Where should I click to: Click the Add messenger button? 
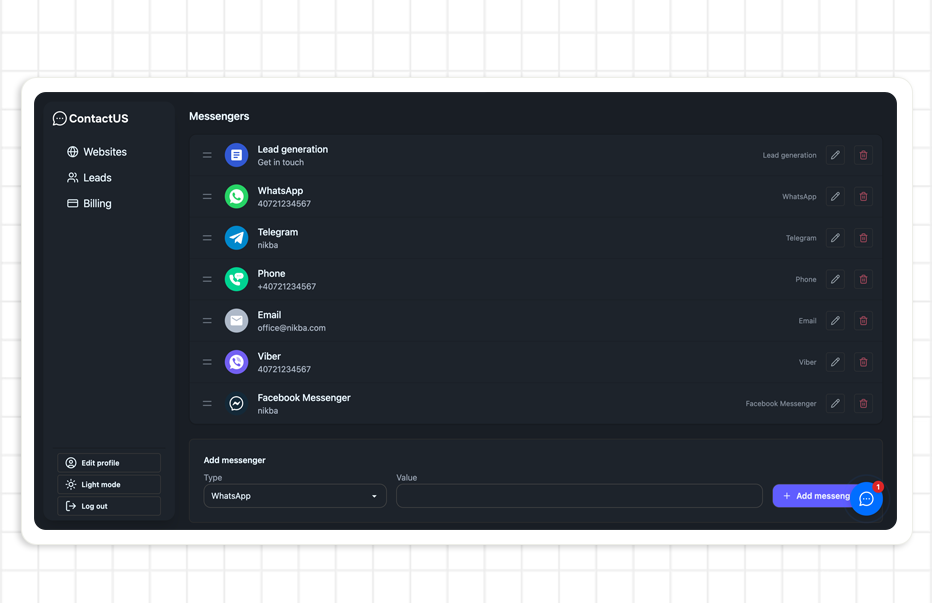pos(812,496)
